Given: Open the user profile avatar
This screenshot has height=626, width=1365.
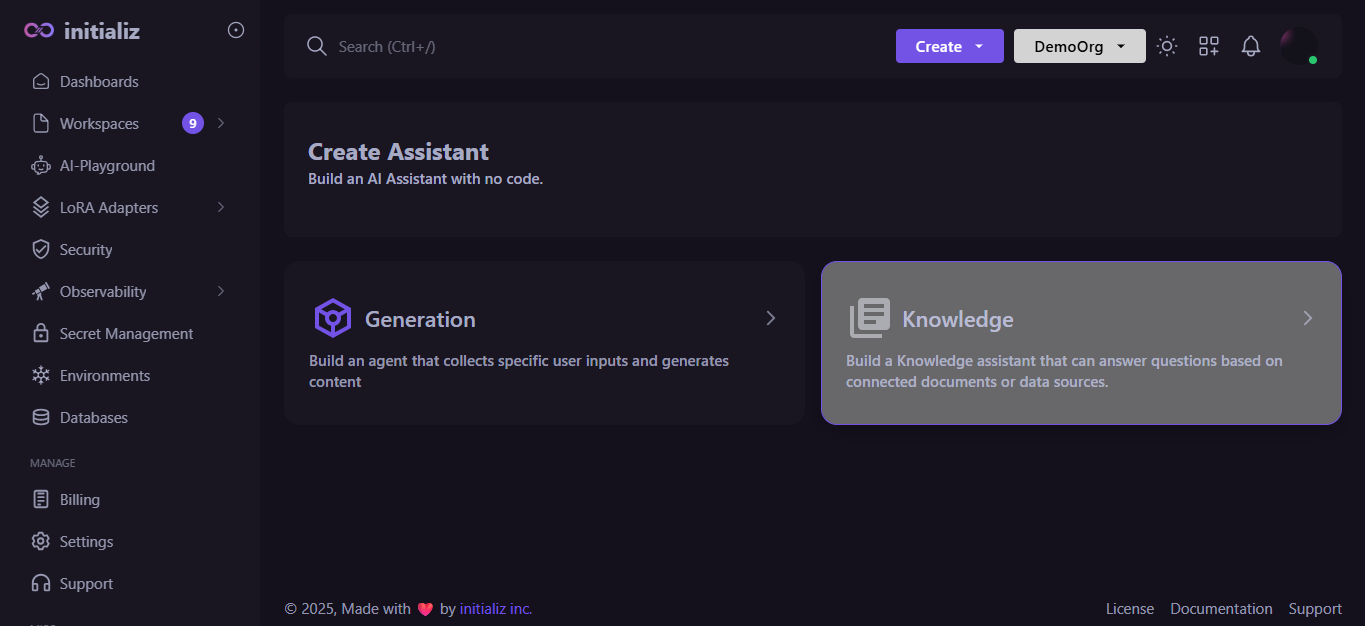Looking at the screenshot, I should 1298,46.
